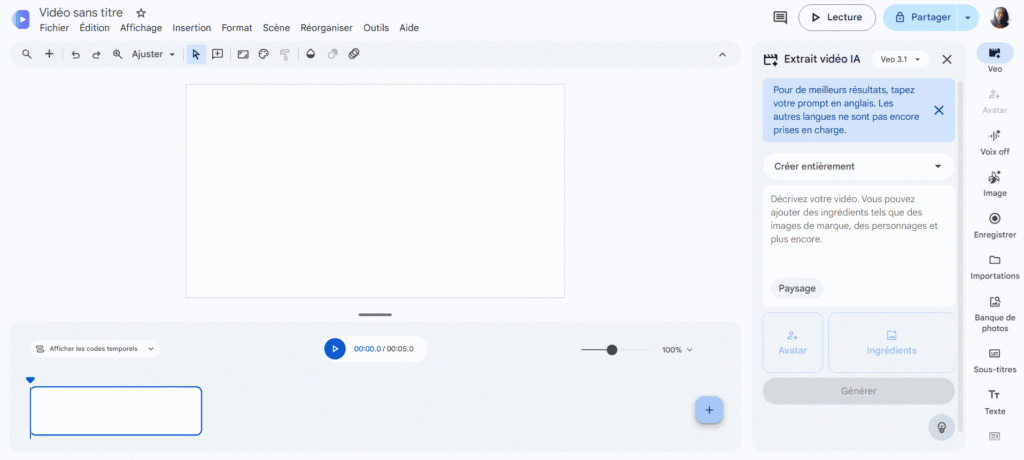The height and width of the screenshot is (460, 1024).
Task: Click the Lecture button
Action: point(837,18)
